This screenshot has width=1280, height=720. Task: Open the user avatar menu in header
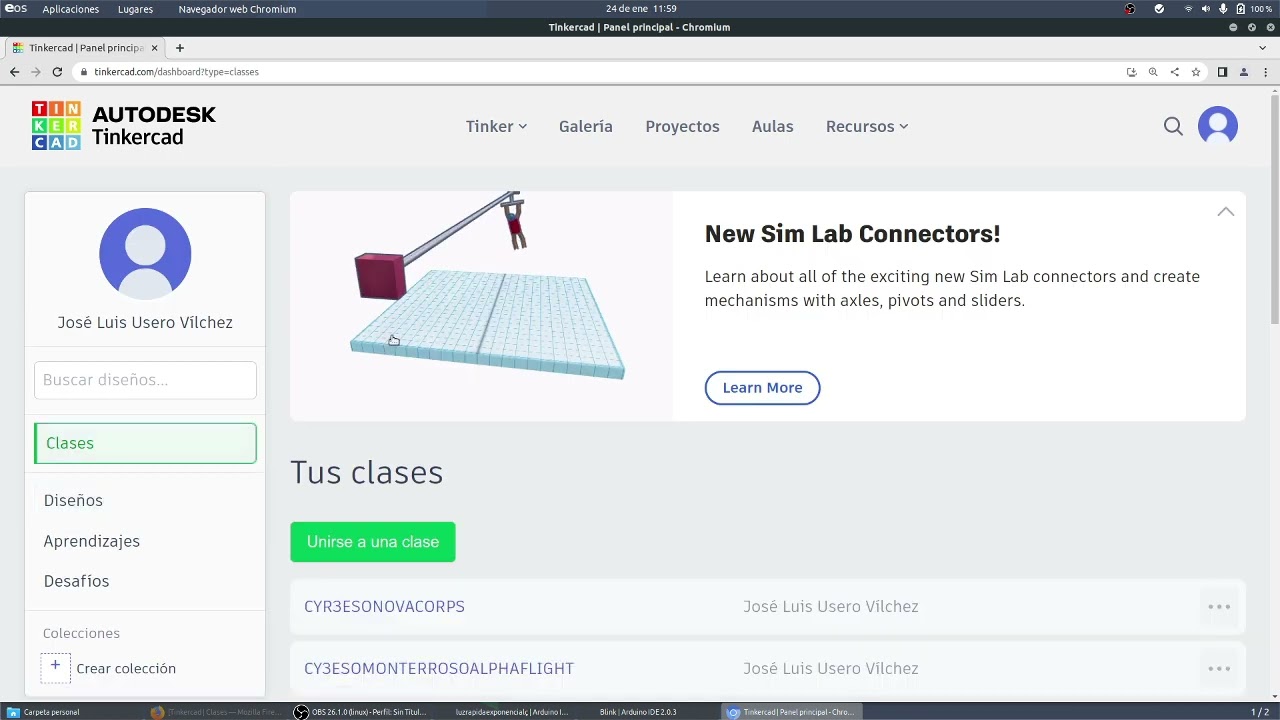(x=1218, y=126)
